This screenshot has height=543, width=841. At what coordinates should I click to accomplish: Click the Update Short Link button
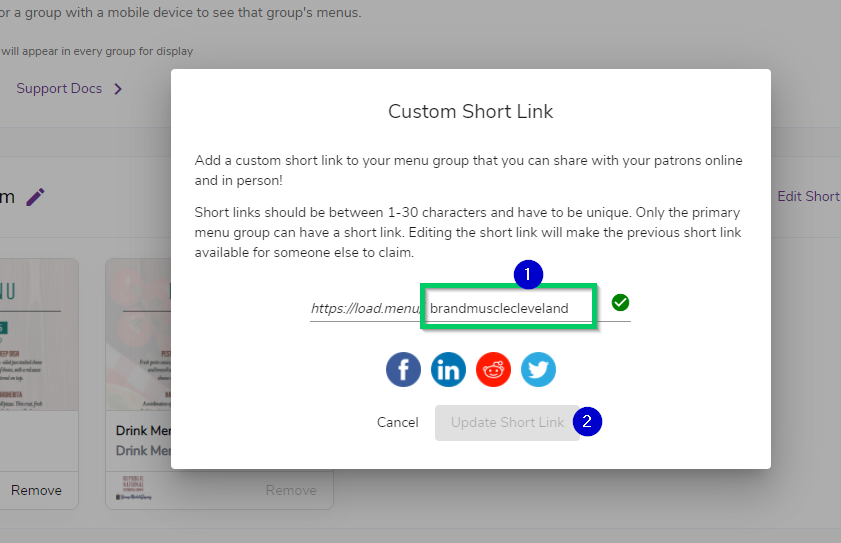point(507,423)
